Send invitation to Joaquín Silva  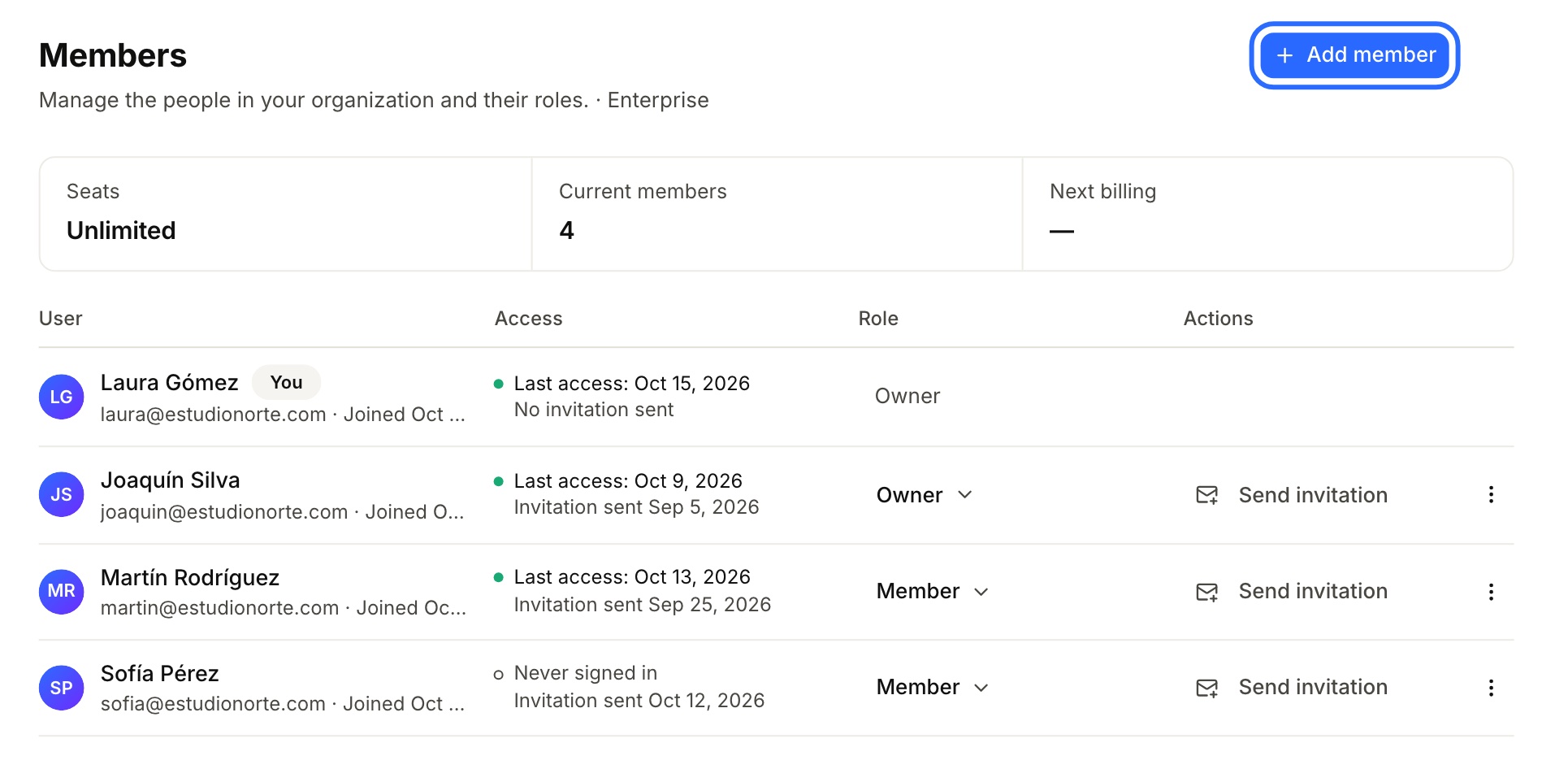pyautogui.click(x=1292, y=495)
